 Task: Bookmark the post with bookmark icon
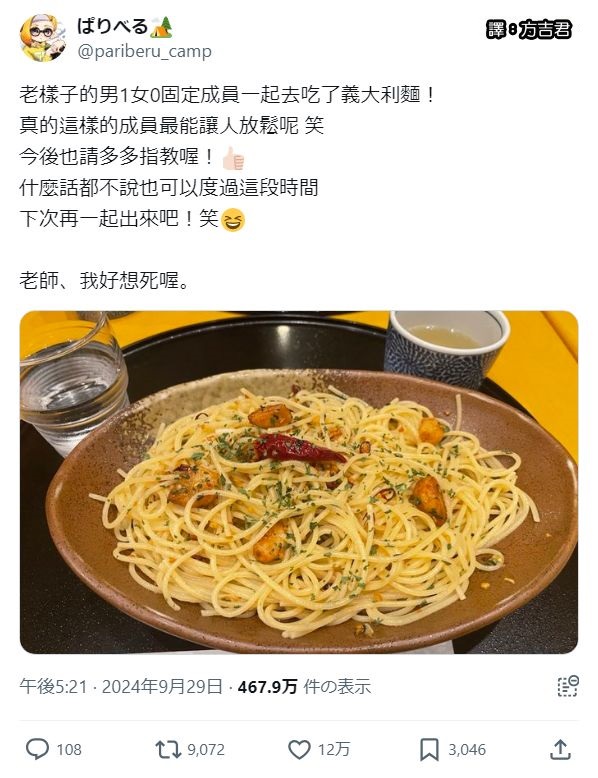tap(429, 749)
